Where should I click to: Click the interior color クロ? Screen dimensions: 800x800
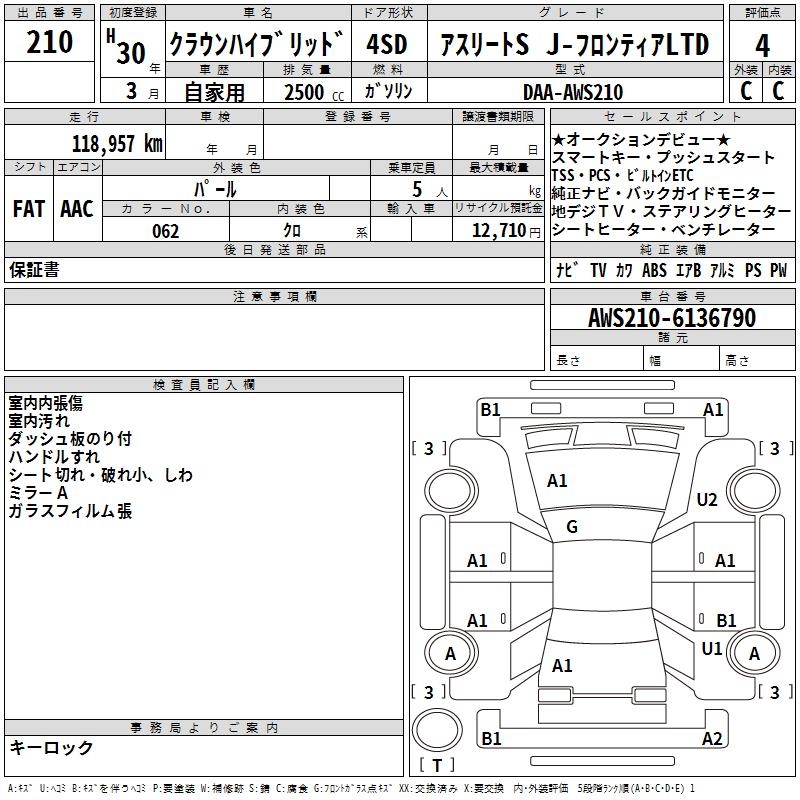[x=292, y=231]
